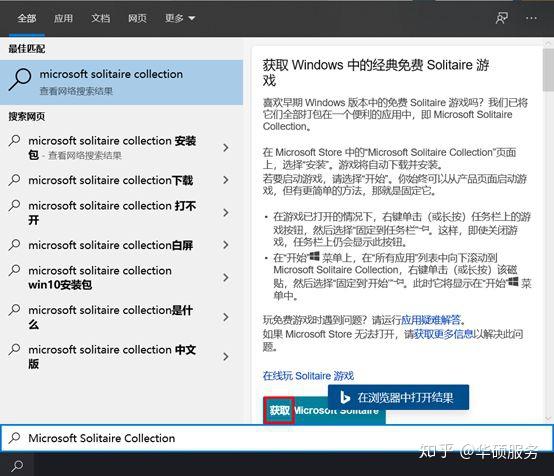Expand the 是什么 suggestion arrow
Image resolution: width=554 pixels, height=476 pixels.
pos(226,317)
